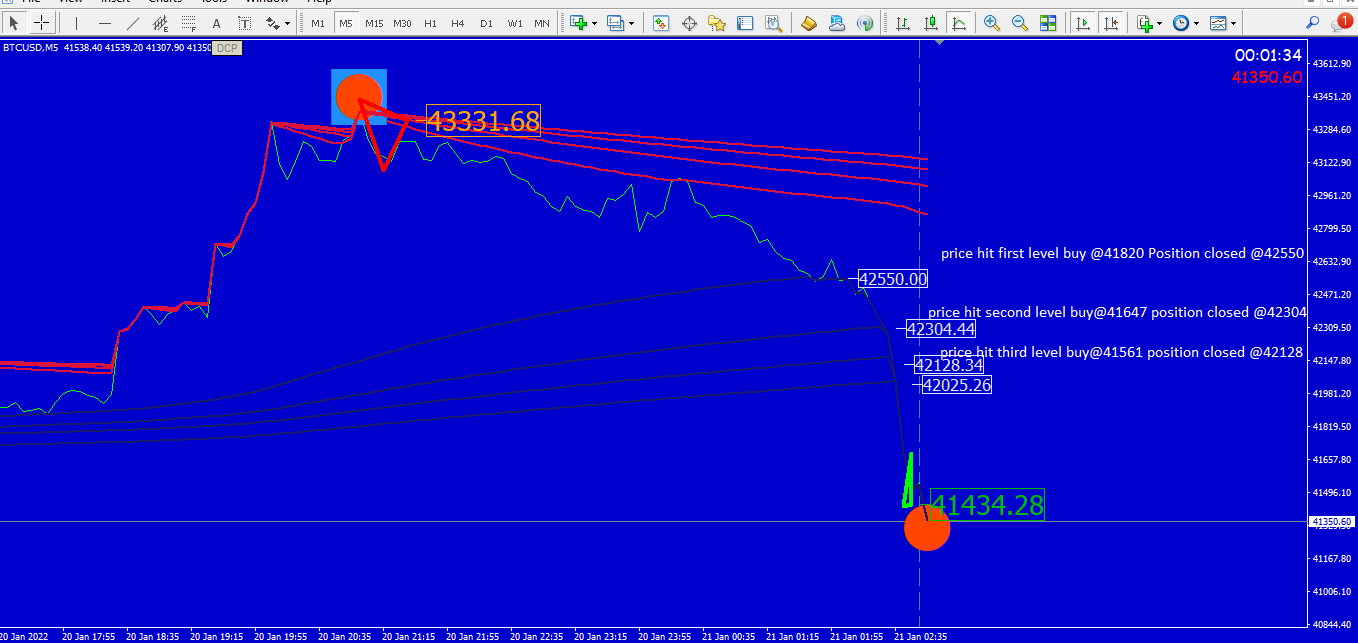Switch to line chart display

pos(959,22)
